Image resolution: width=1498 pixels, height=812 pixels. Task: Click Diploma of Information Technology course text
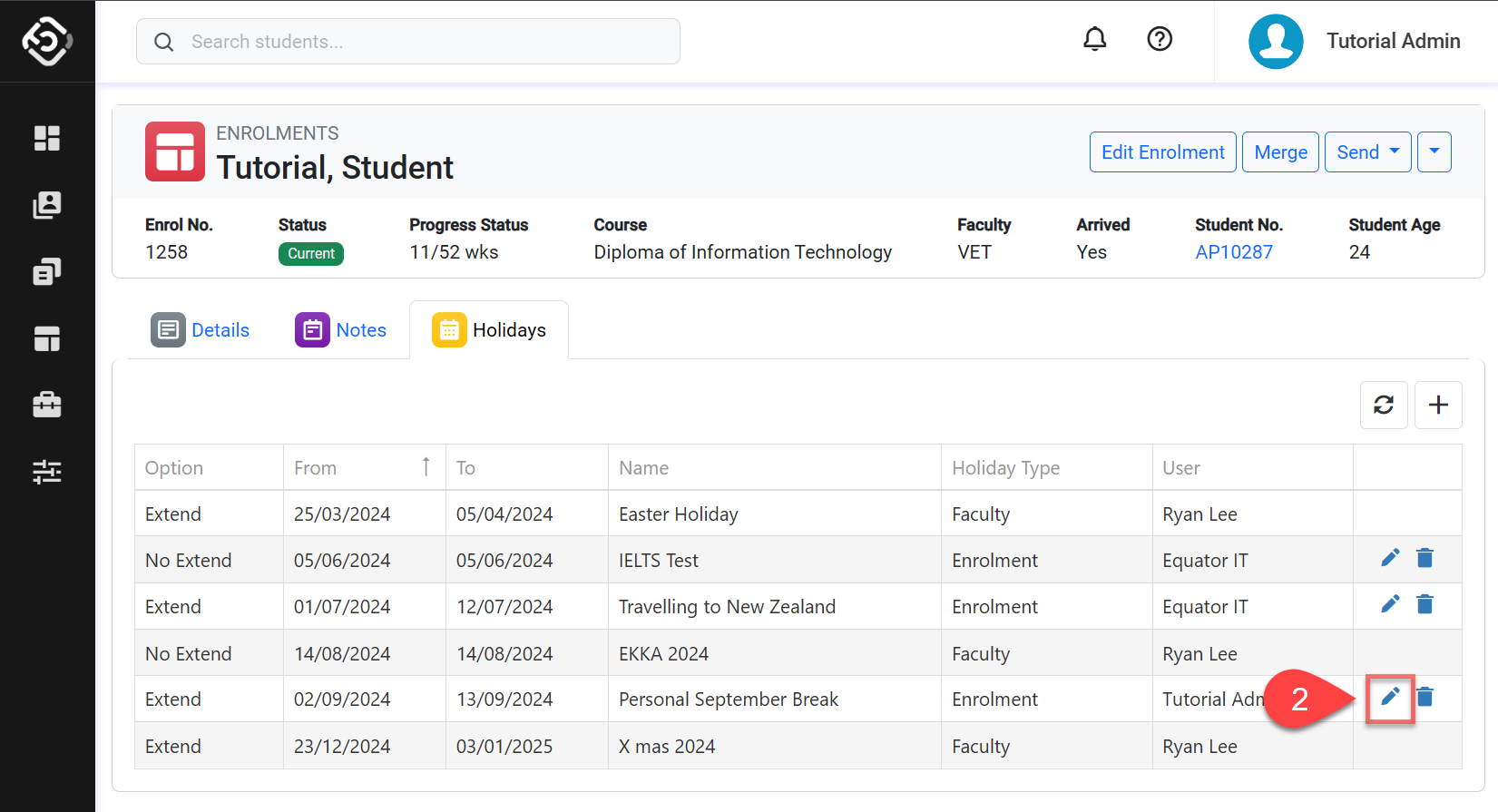pyautogui.click(x=742, y=252)
